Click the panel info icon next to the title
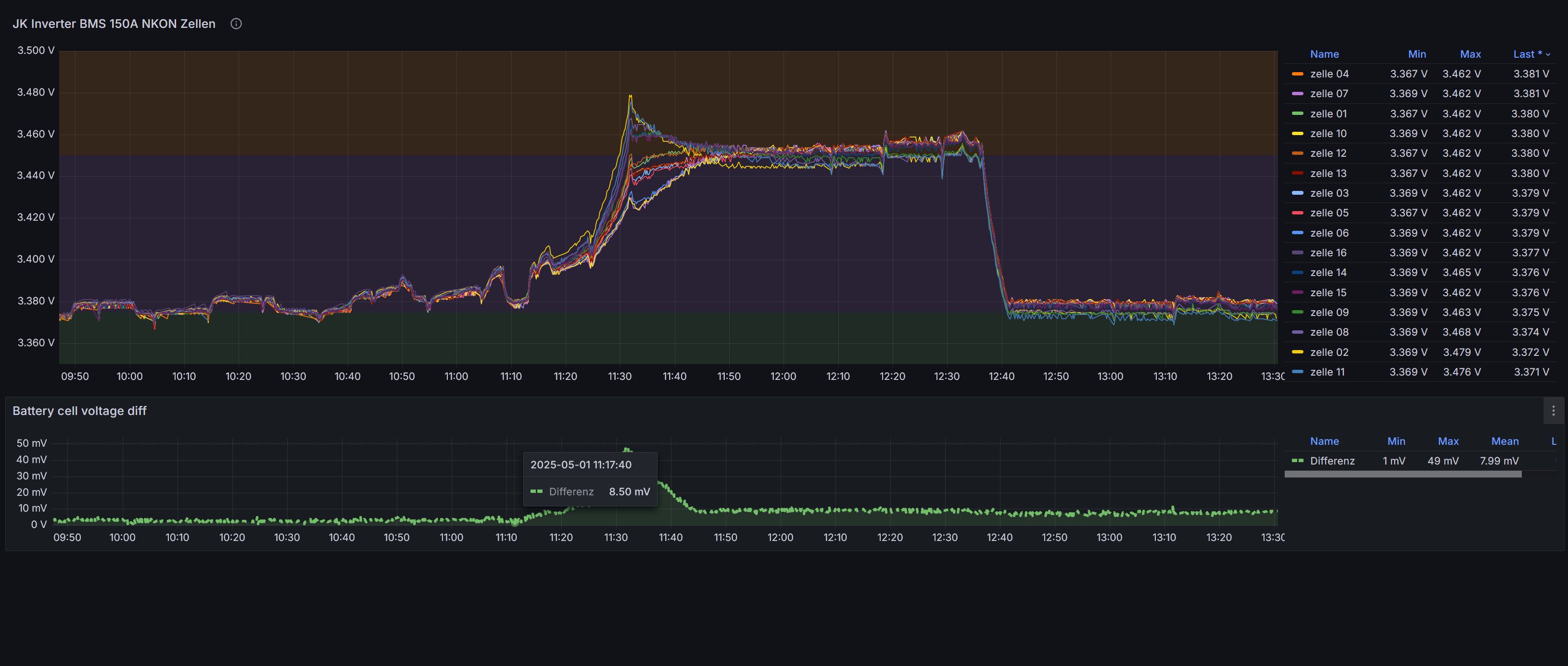Viewport: 1568px width, 666px height. (236, 24)
